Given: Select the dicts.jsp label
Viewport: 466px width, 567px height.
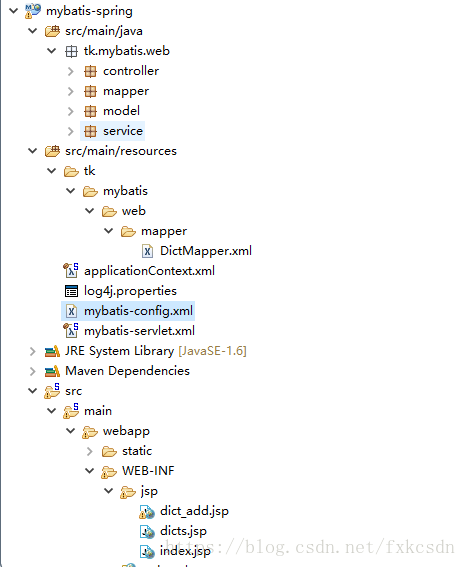Looking at the screenshot, I should click(183, 531).
